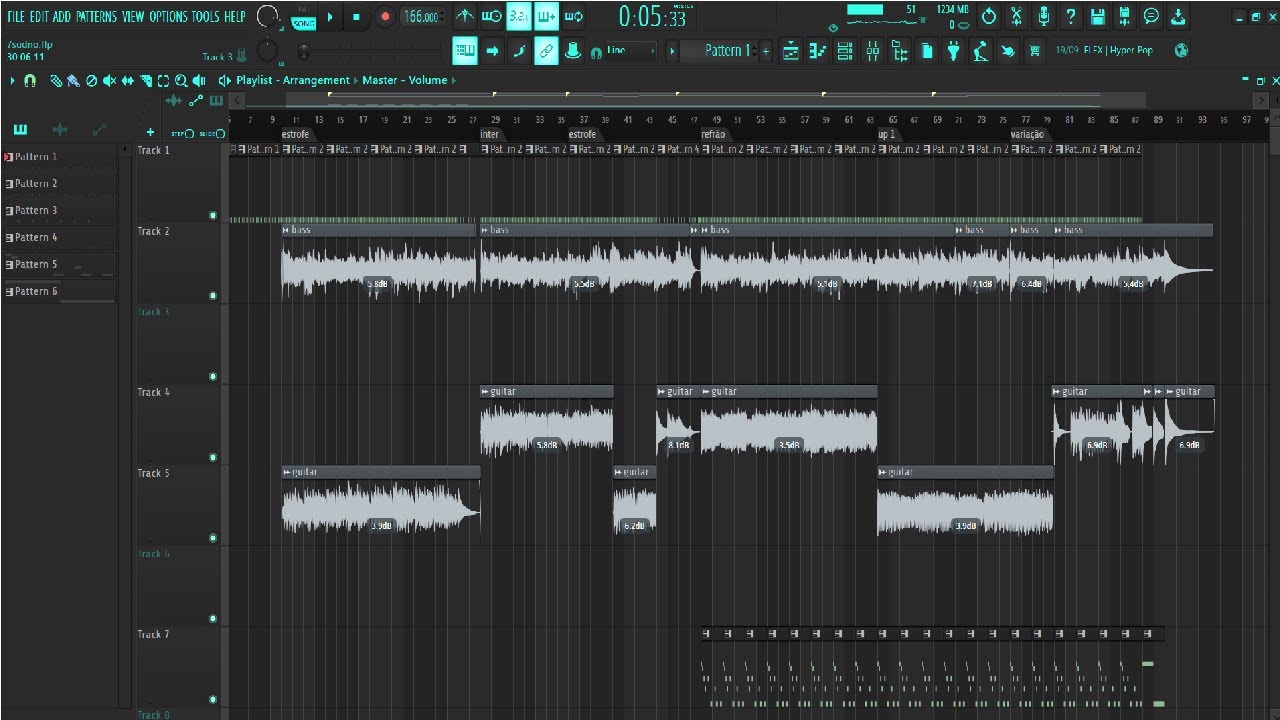Save the project with floppy icon
This screenshot has width=1280, height=720.
tap(1097, 17)
